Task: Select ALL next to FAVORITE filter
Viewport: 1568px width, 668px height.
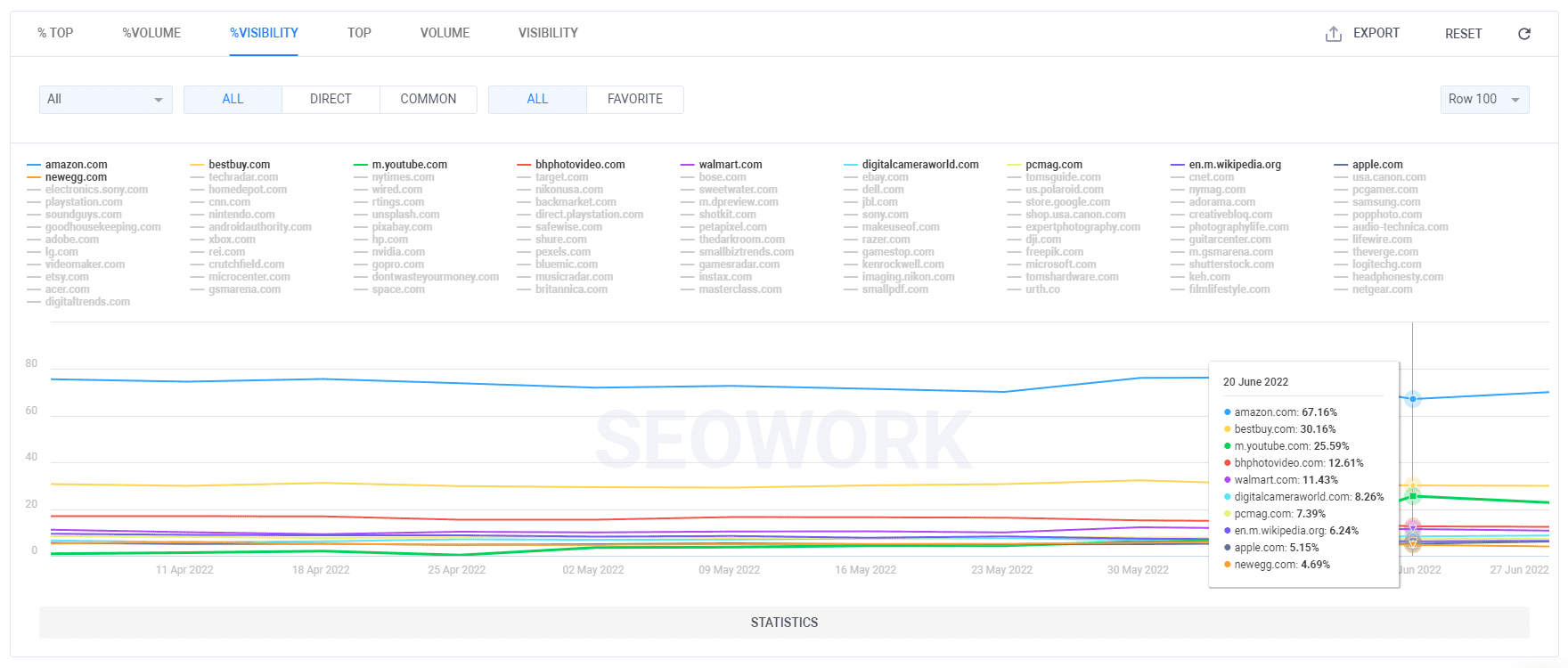Action: point(537,99)
